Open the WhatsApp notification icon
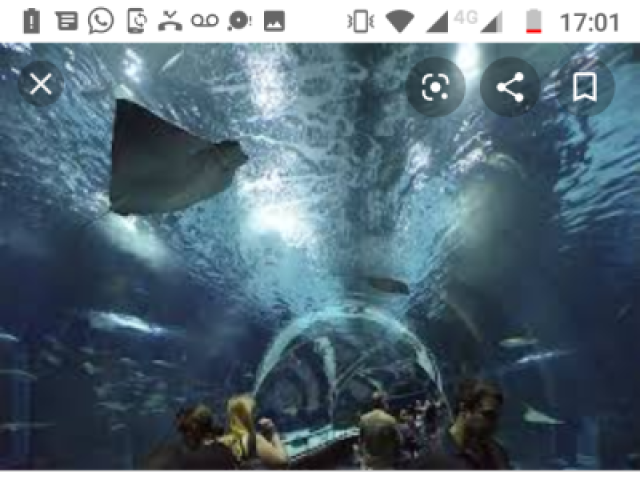 [x=101, y=20]
